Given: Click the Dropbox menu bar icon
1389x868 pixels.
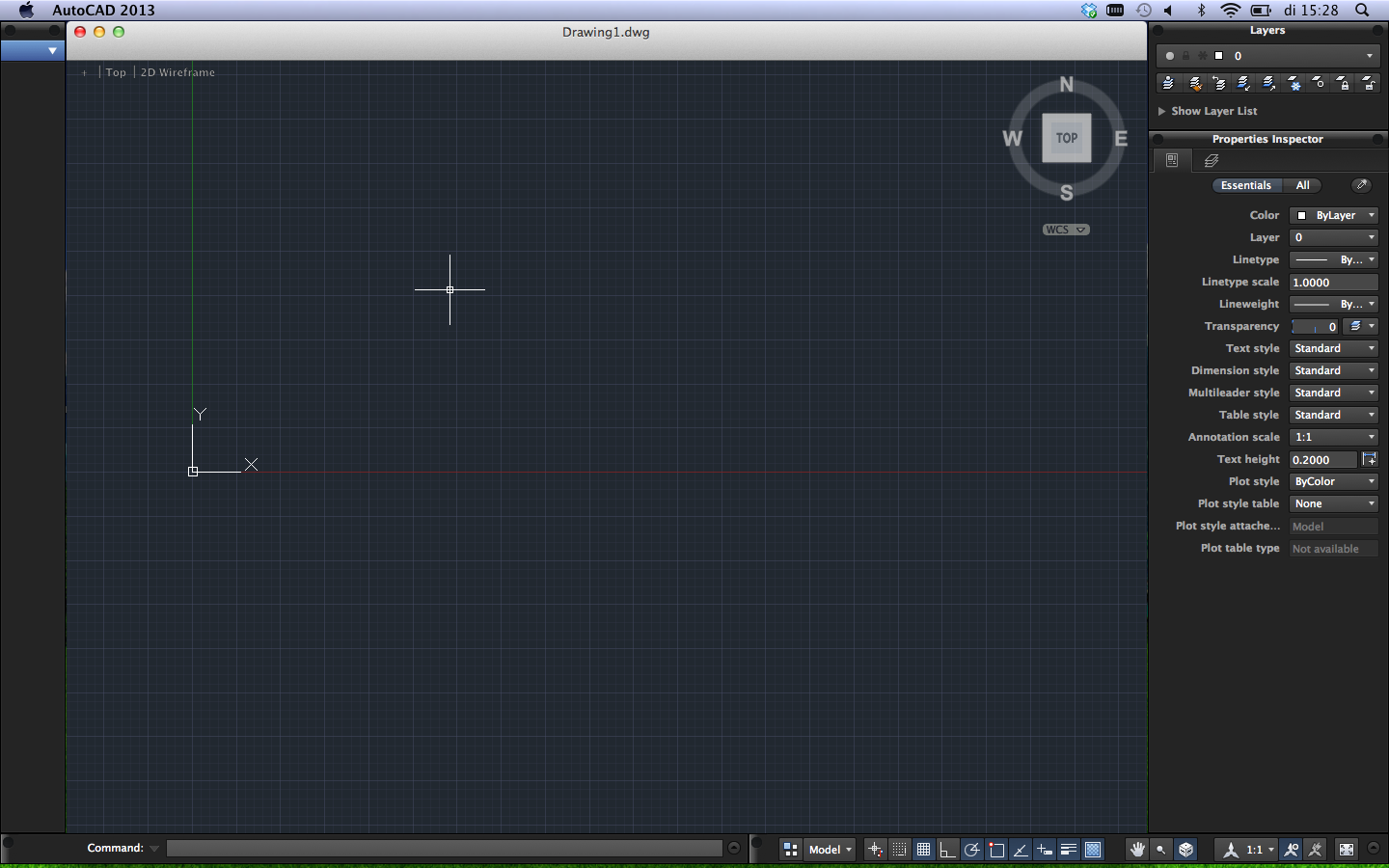Looking at the screenshot, I should (x=1089, y=10).
